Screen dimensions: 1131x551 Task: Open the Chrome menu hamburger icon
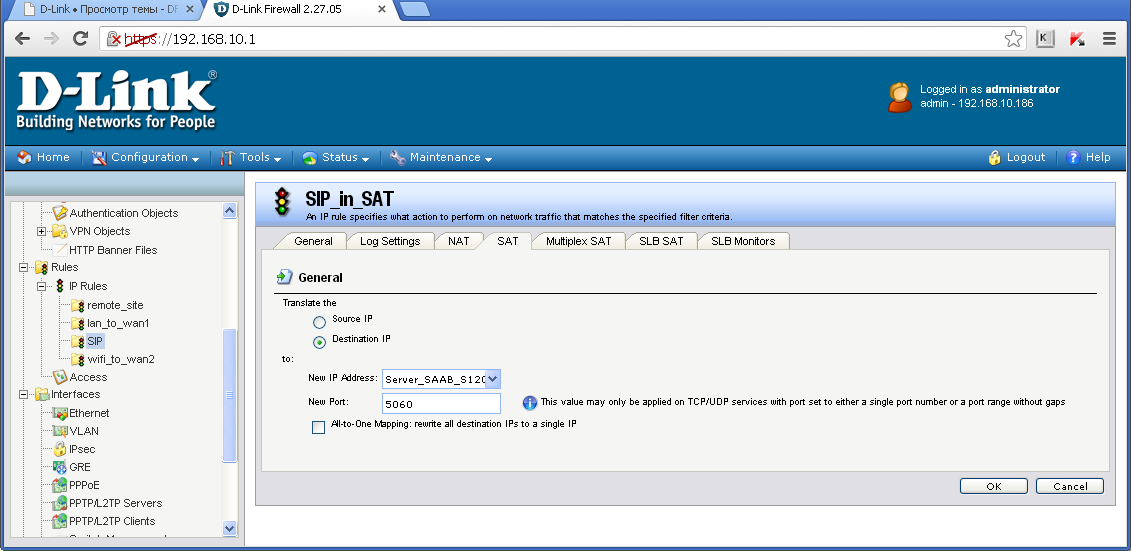[x=1109, y=39]
